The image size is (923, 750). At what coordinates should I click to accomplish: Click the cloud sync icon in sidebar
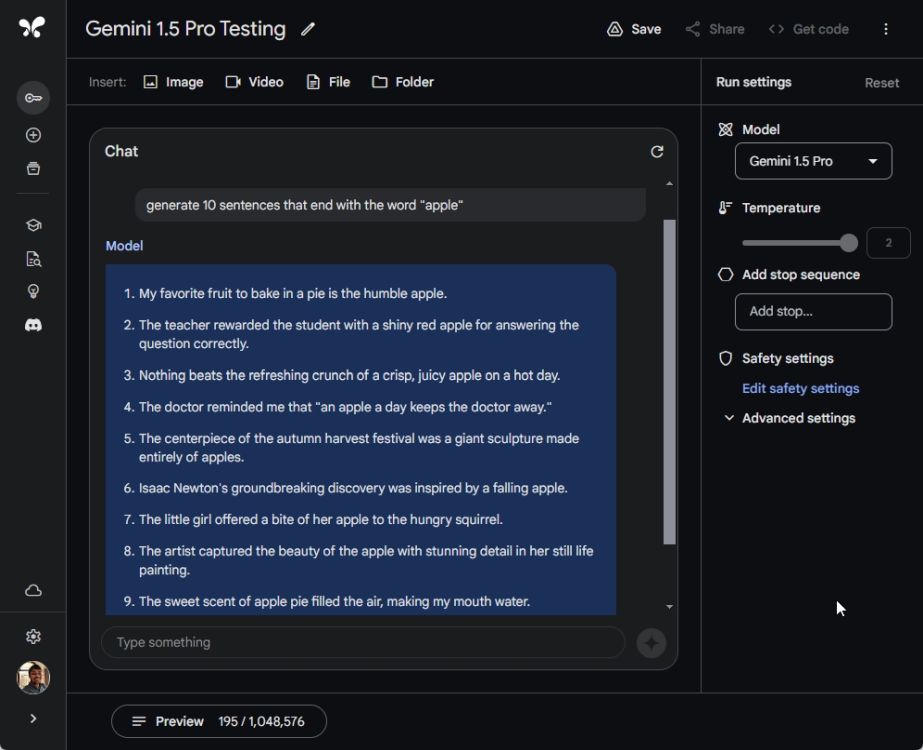[33, 590]
